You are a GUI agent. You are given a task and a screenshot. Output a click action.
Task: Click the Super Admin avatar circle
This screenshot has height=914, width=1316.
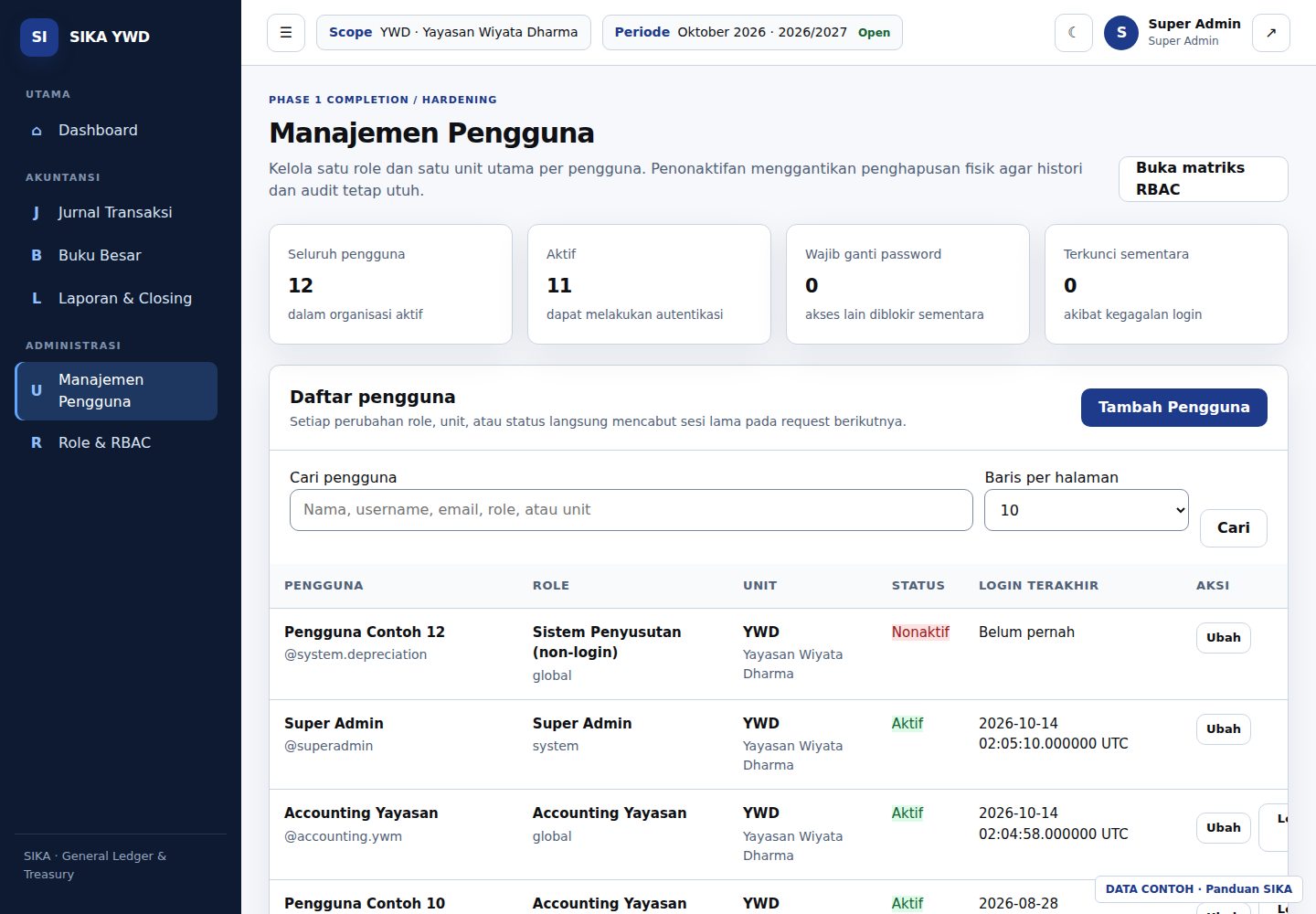(1121, 32)
